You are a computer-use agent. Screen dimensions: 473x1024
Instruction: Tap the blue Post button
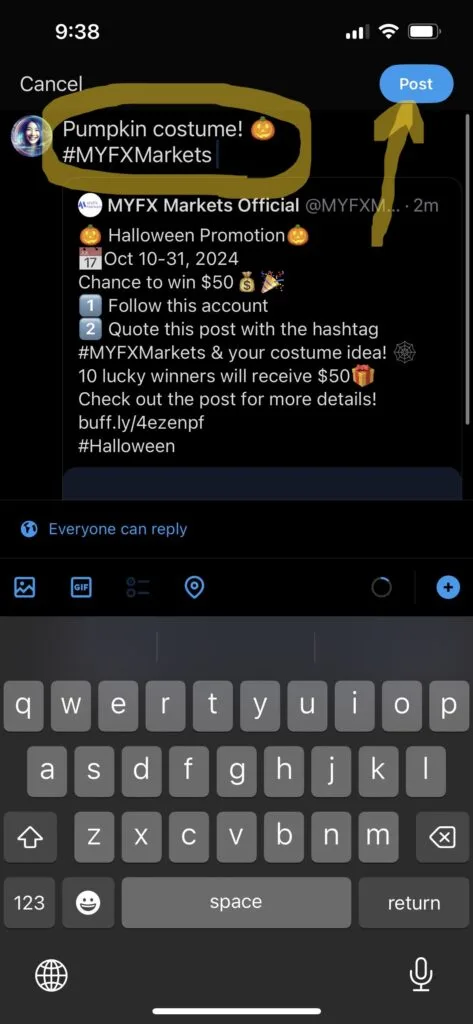(416, 84)
